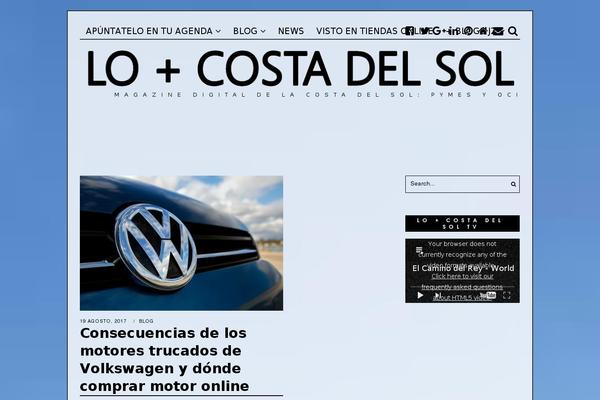Viewport: 600px width, 400px height.
Task: Click the El Camino del Rey video title
Action: click(463, 268)
